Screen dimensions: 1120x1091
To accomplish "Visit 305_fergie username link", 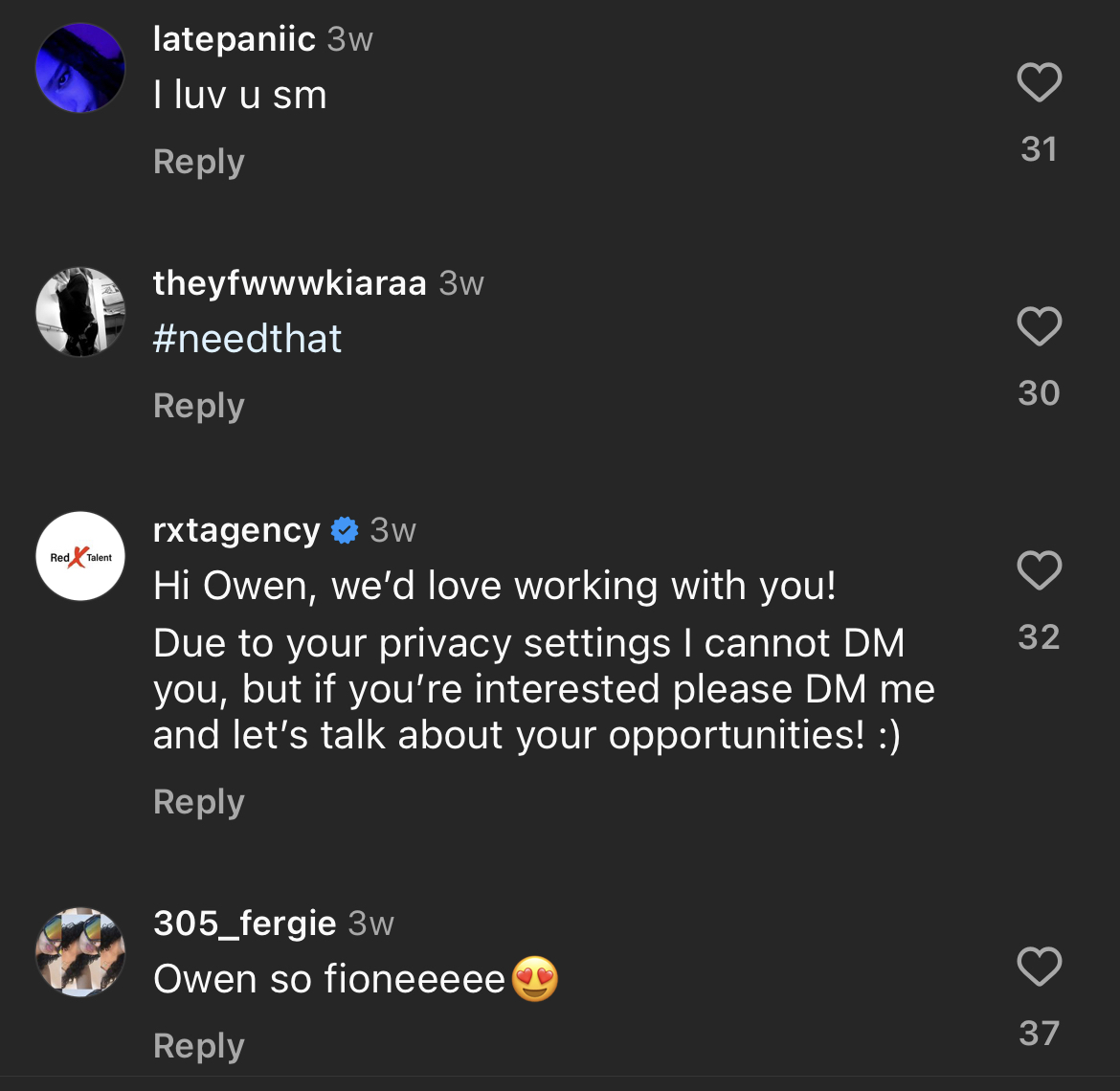I will [244, 924].
